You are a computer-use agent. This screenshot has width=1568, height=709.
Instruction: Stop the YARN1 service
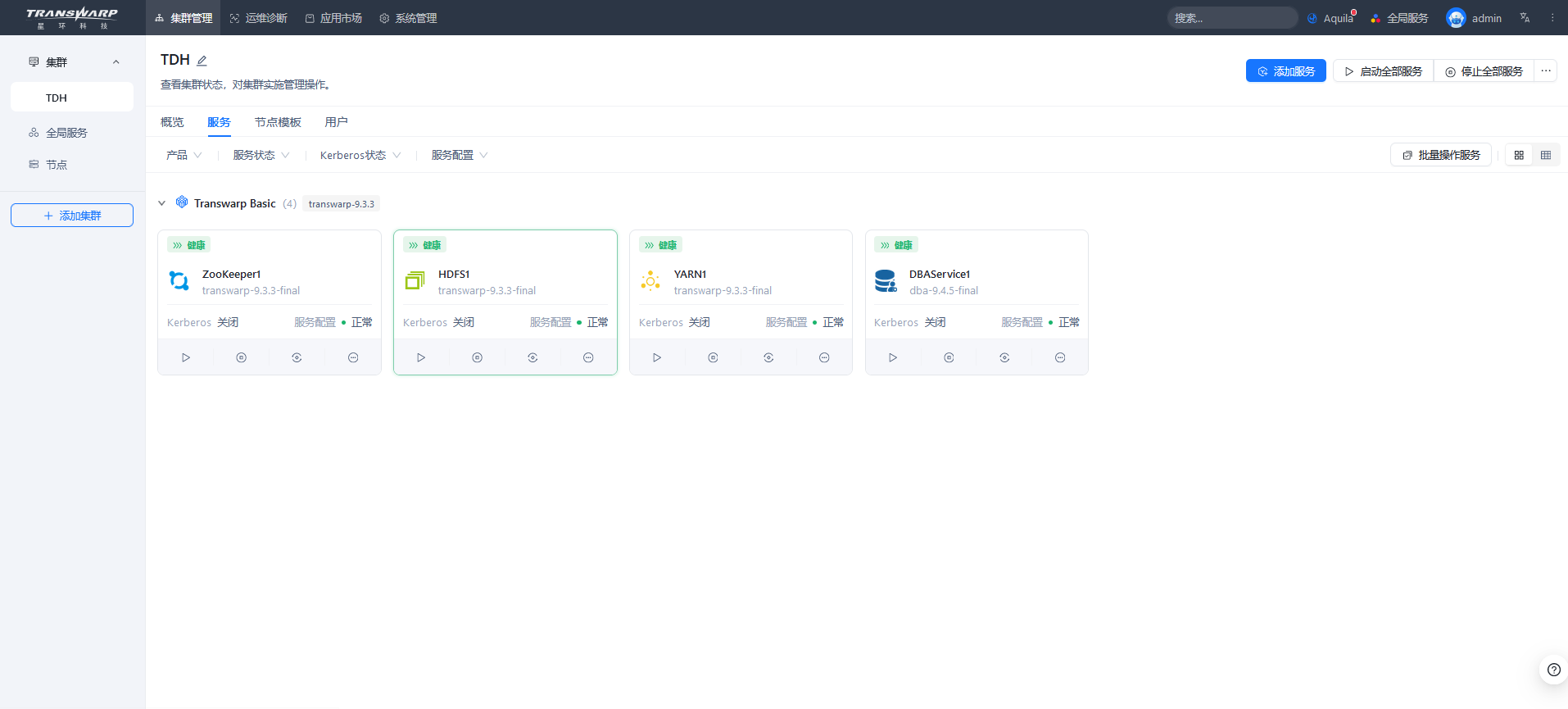click(713, 357)
